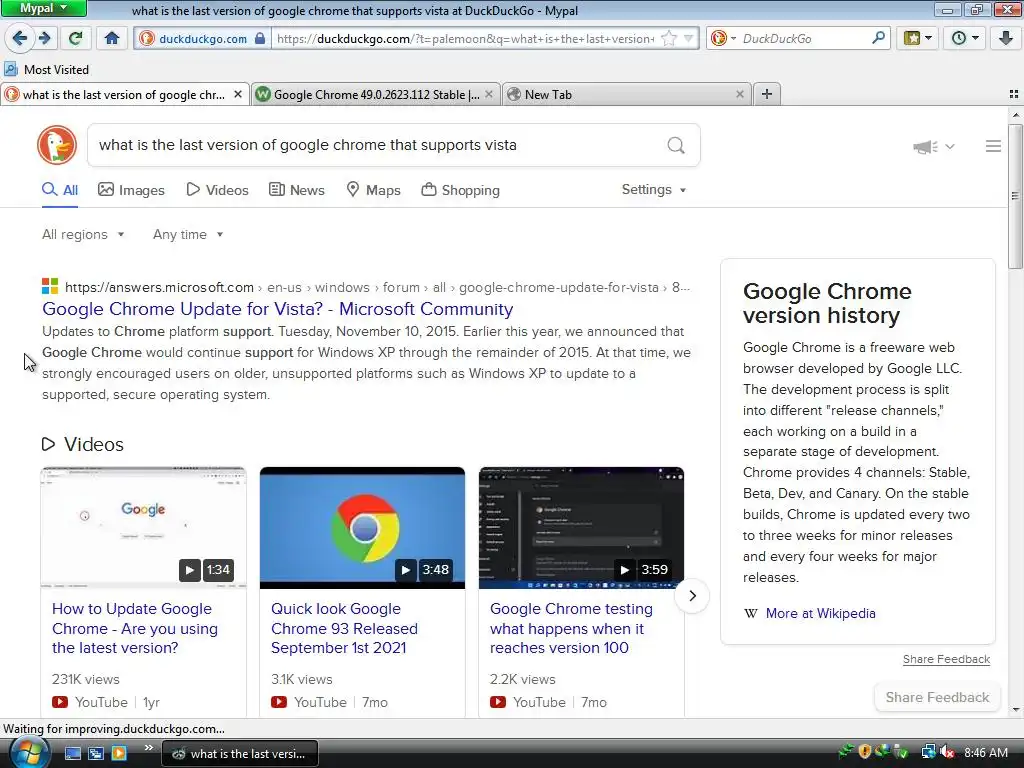Close the DuckDuckGo search results tab
The image size is (1024, 768).
pyautogui.click(x=238, y=95)
